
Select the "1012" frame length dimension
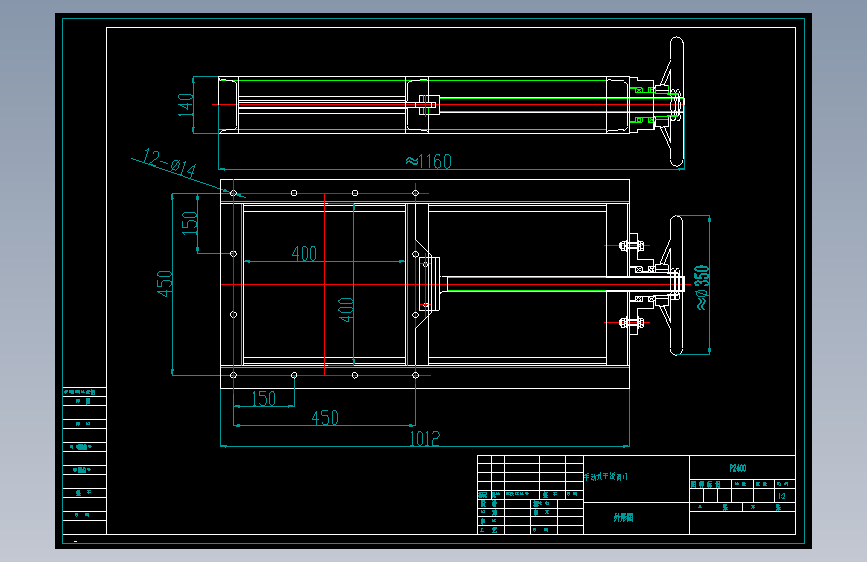point(425,439)
